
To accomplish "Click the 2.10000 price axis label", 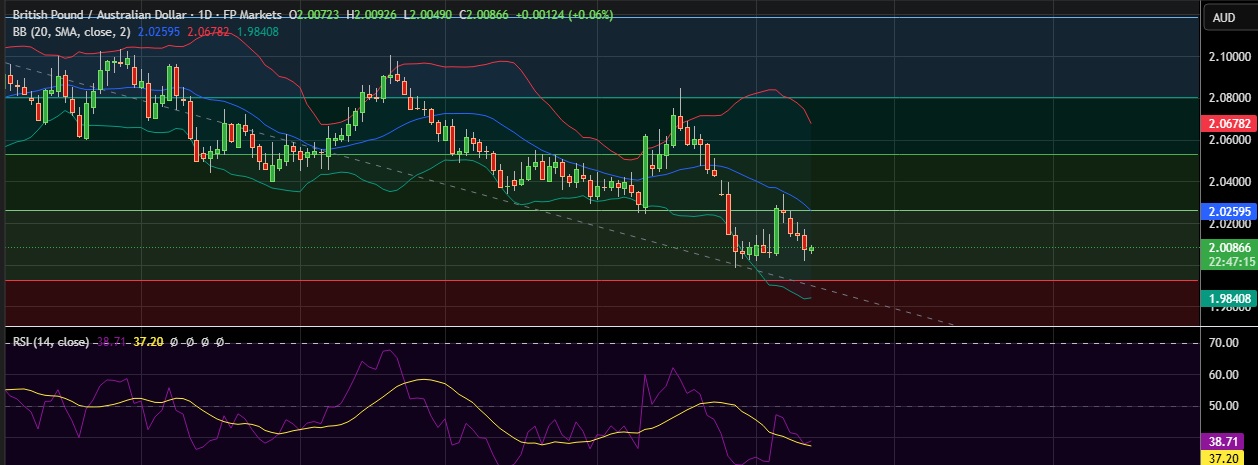I will [1230, 56].
